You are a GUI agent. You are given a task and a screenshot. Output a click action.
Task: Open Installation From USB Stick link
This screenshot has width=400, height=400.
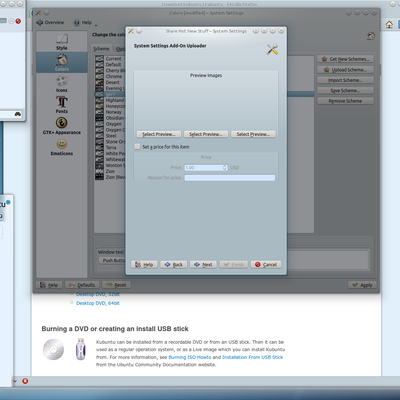coord(252,357)
